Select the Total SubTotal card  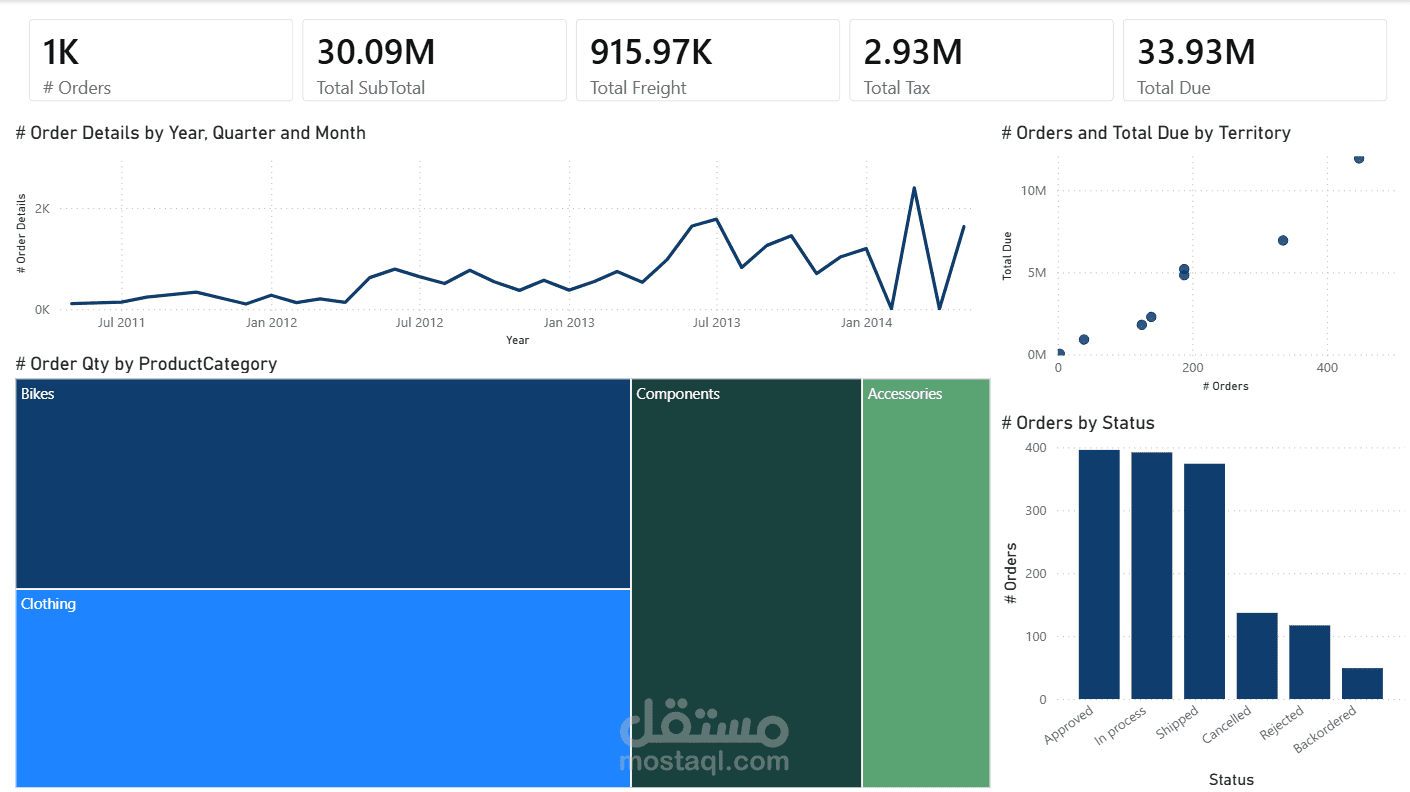434,61
